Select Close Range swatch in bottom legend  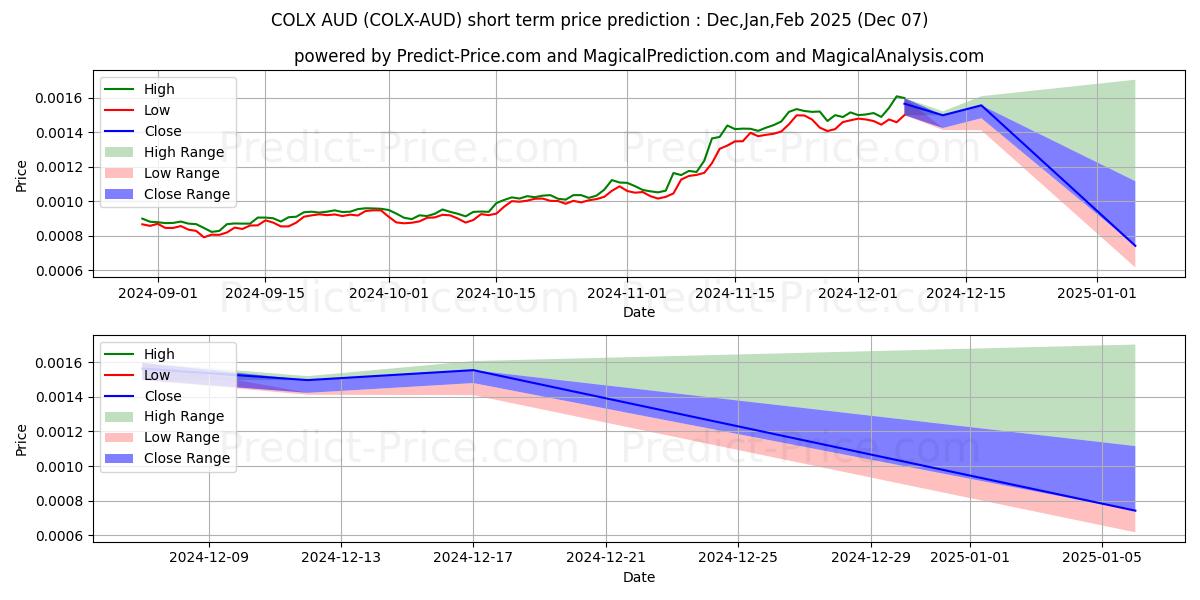click(120, 459)
